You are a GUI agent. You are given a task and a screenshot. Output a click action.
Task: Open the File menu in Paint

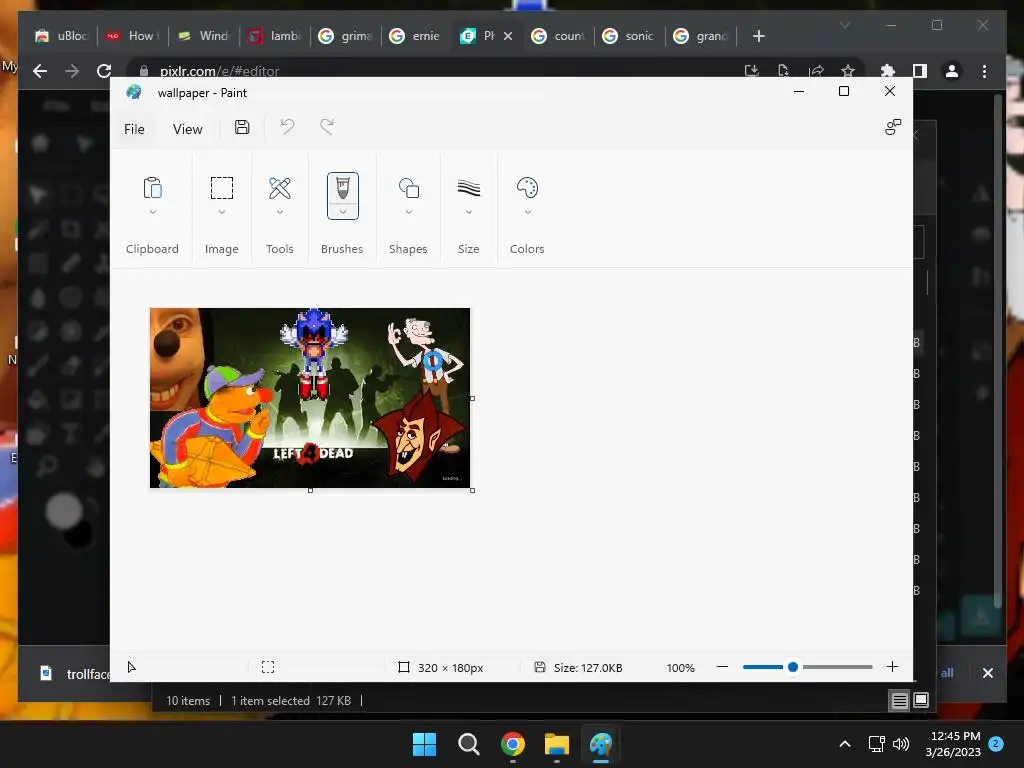coord(134,129)
